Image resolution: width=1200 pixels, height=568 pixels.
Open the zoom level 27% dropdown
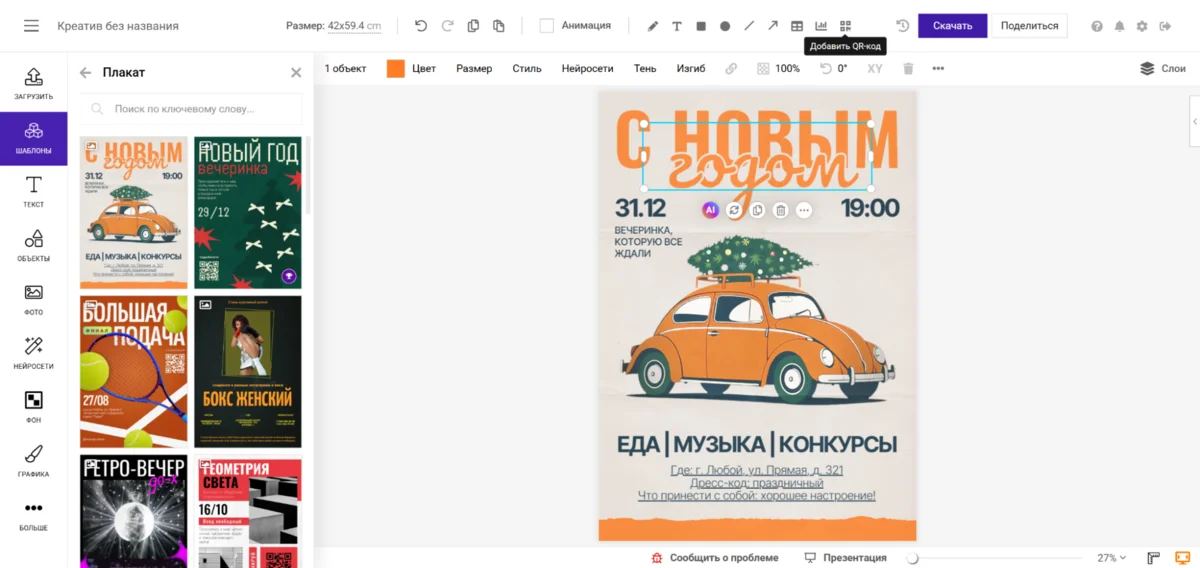pyautogui.click(x=1112, y=557)
